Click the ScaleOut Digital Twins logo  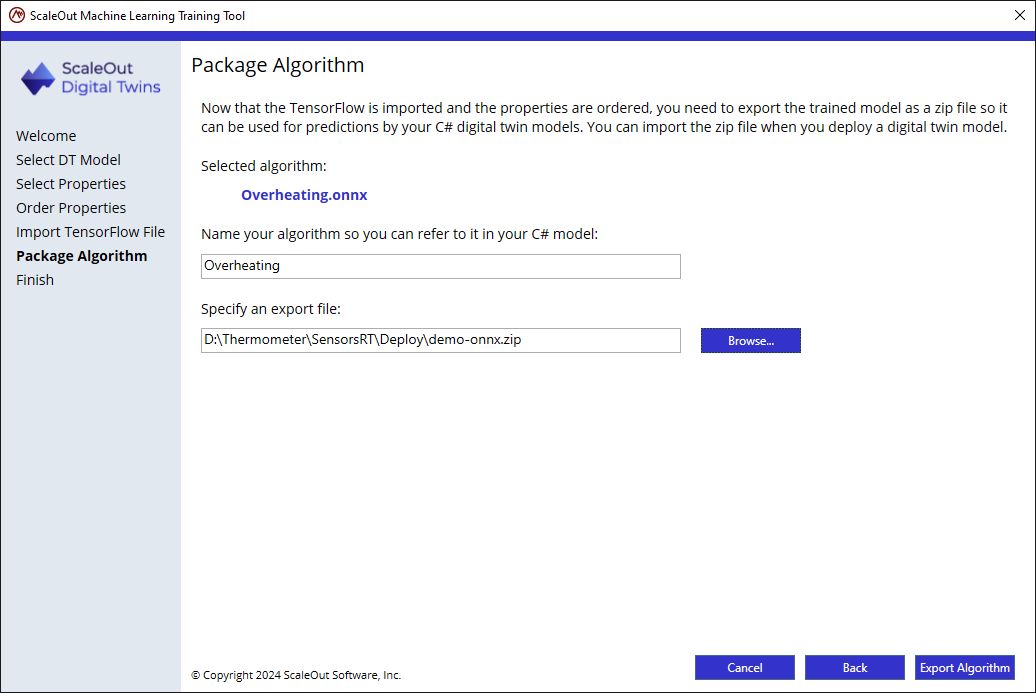click(x=91, y=78)
